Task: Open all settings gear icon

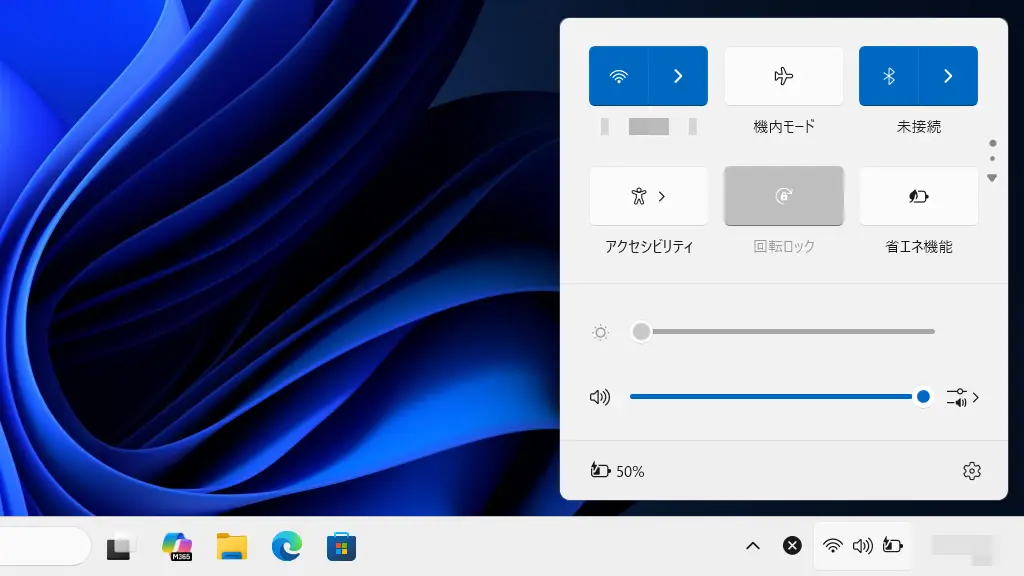Action: 971,471
